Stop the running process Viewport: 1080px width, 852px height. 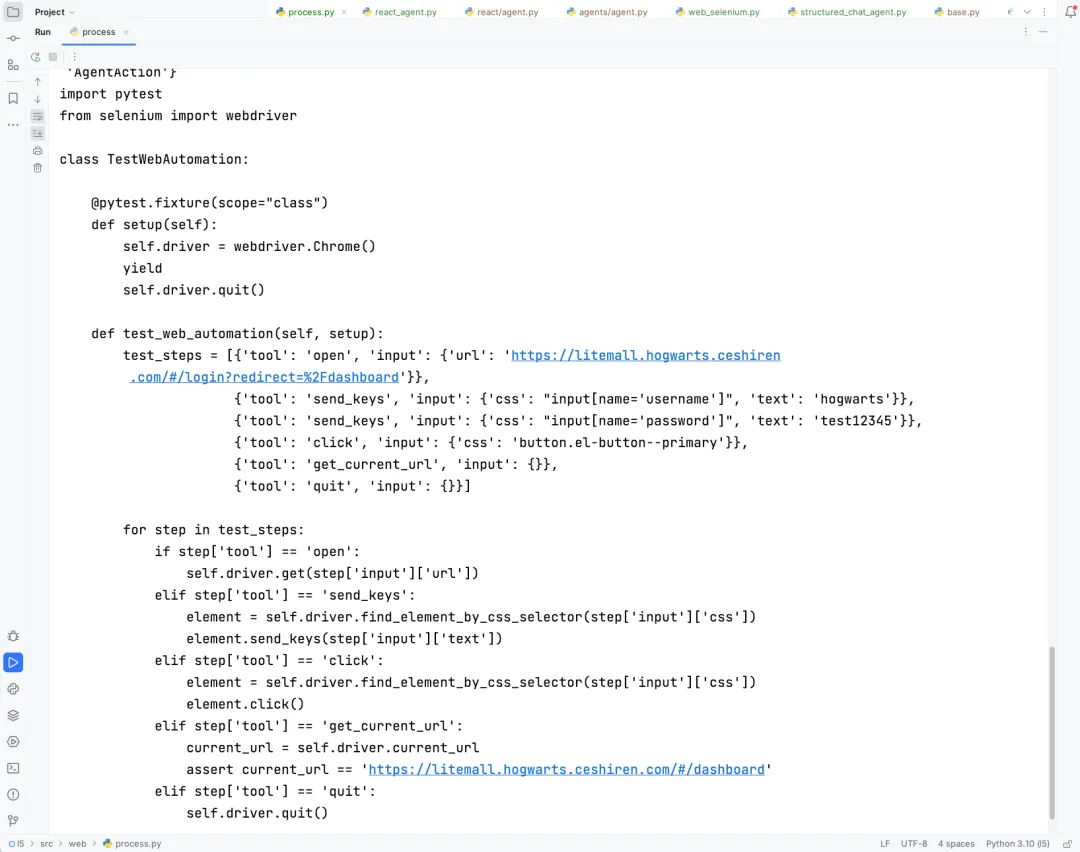tap(53, 57)
